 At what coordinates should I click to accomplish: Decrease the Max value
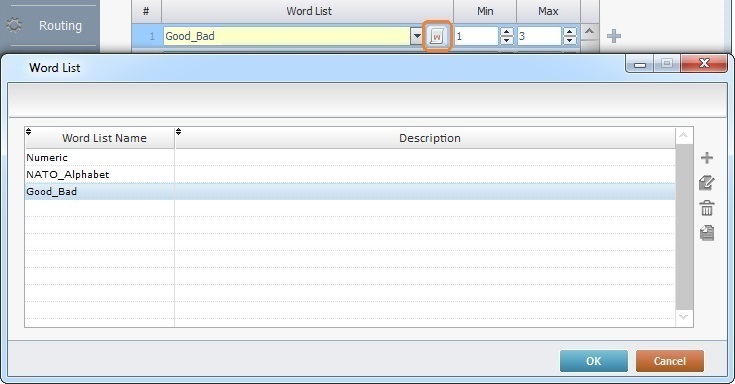pos(570,40)
